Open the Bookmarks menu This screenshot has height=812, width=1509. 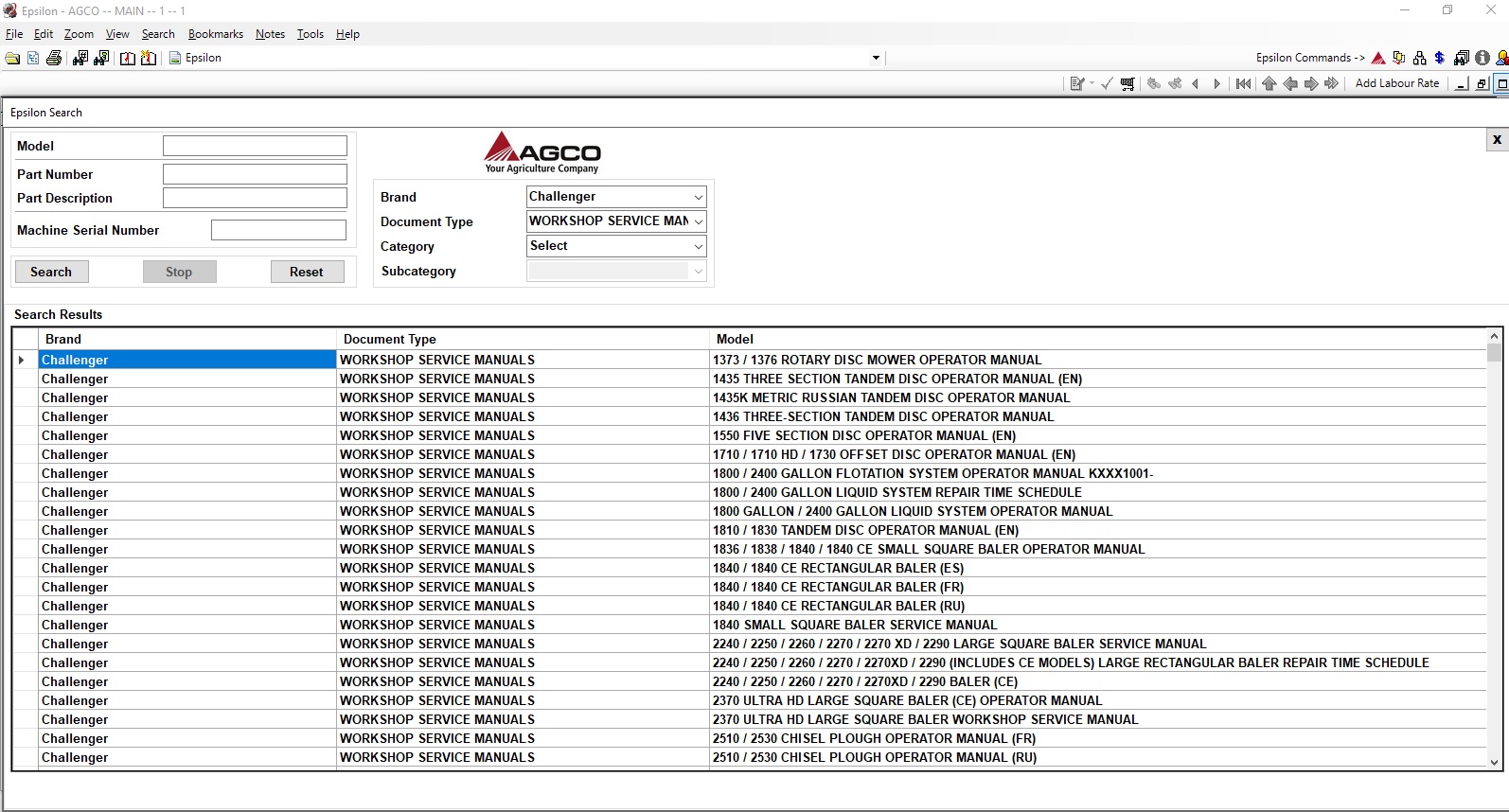click(x=216, y=34)
